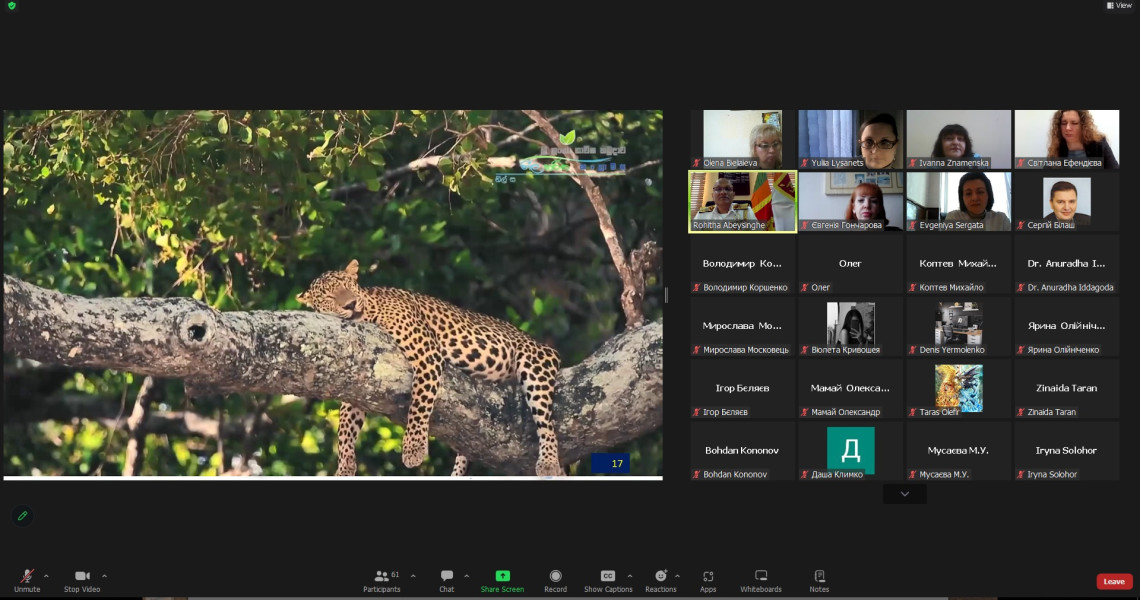Open the Chat panel
The height and width of the screenshot is (600, 1140).
click(446, 580)
